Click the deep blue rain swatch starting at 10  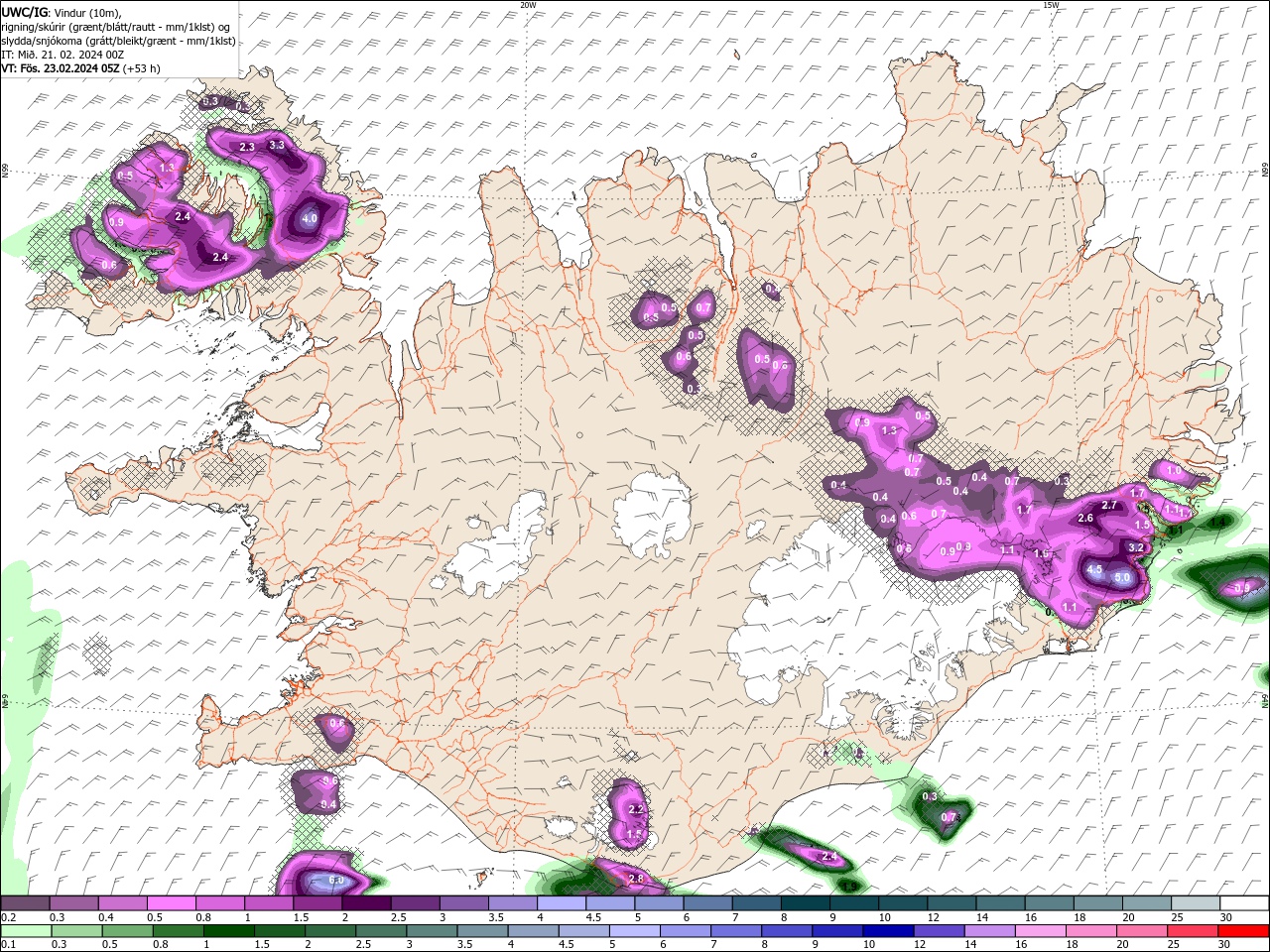click(888, 930)
